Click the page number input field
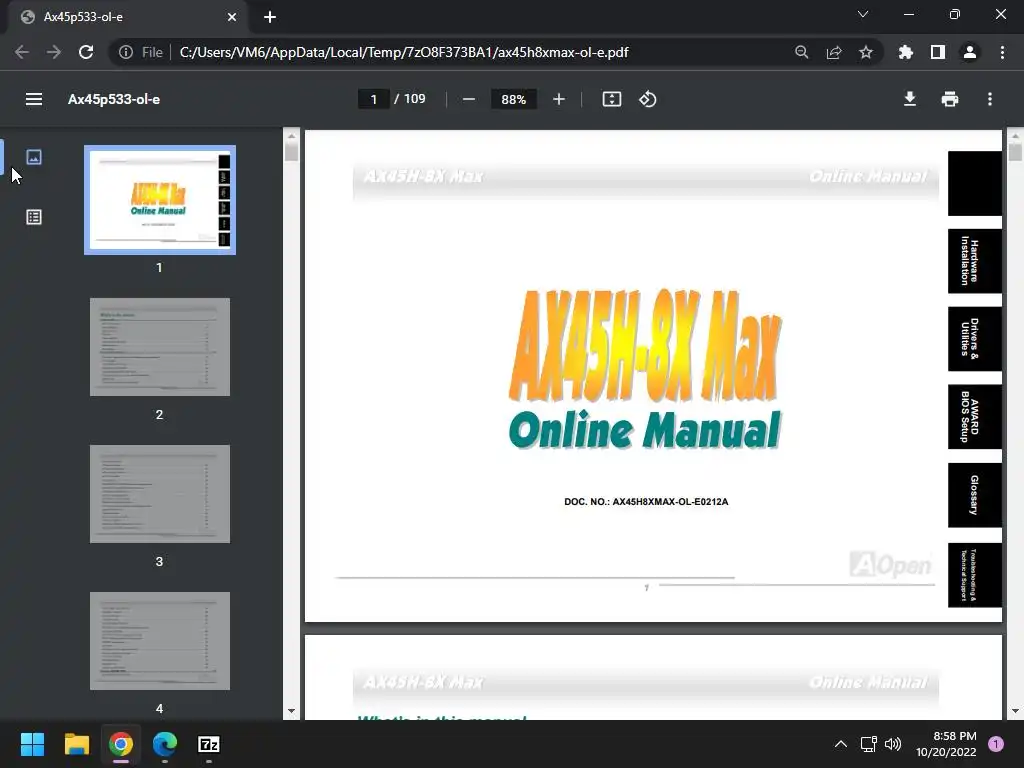This screenshot has width=1024, height=768. pyautogui.click(x=374, y=99)
